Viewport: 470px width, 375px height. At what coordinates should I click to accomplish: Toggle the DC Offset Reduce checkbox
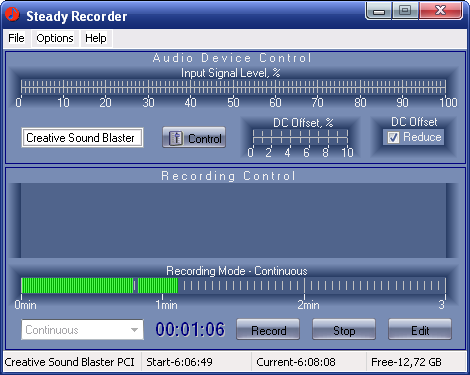393,137
